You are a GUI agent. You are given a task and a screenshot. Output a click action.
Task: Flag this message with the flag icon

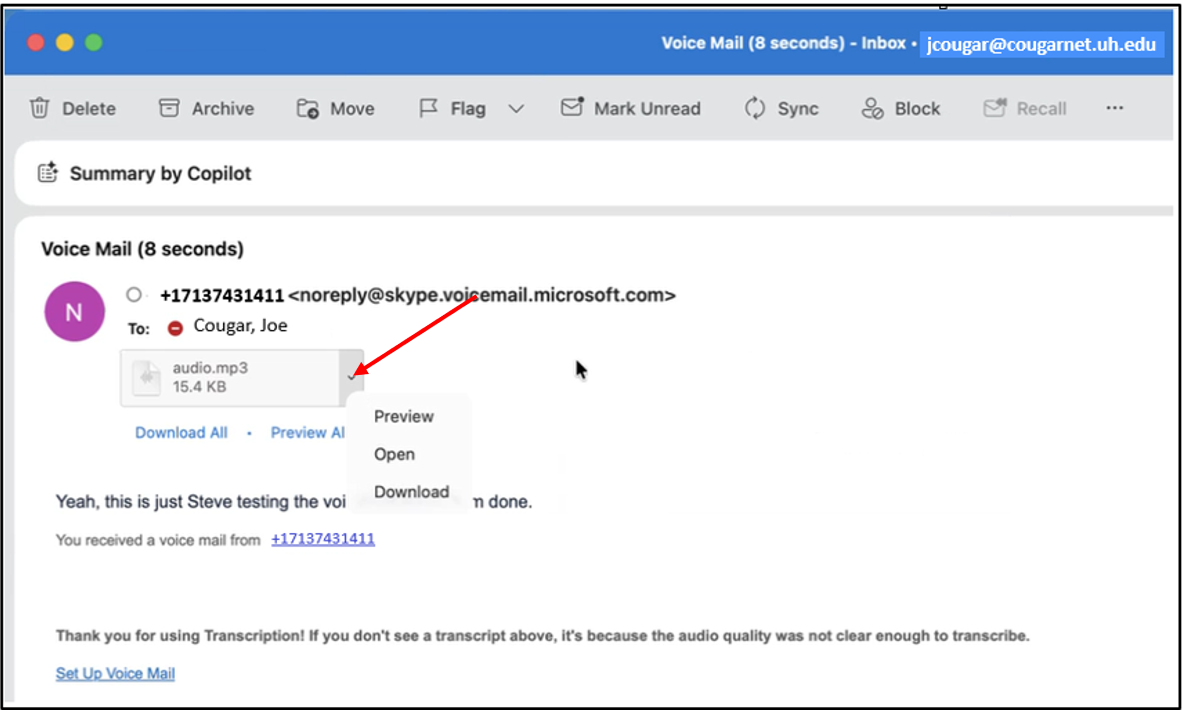[429, 109]
